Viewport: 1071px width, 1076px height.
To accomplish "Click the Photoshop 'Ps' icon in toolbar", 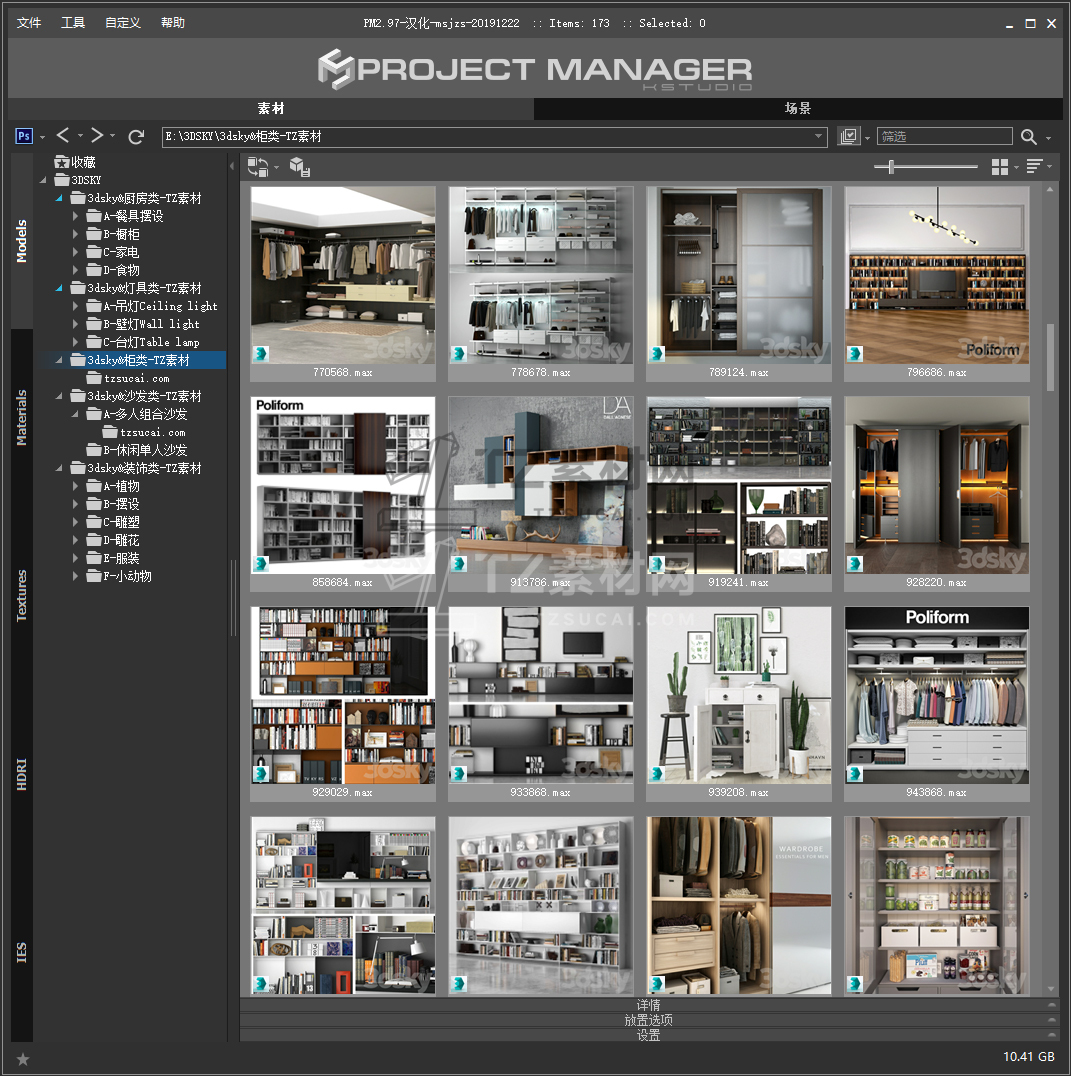I will coord(25,136).
